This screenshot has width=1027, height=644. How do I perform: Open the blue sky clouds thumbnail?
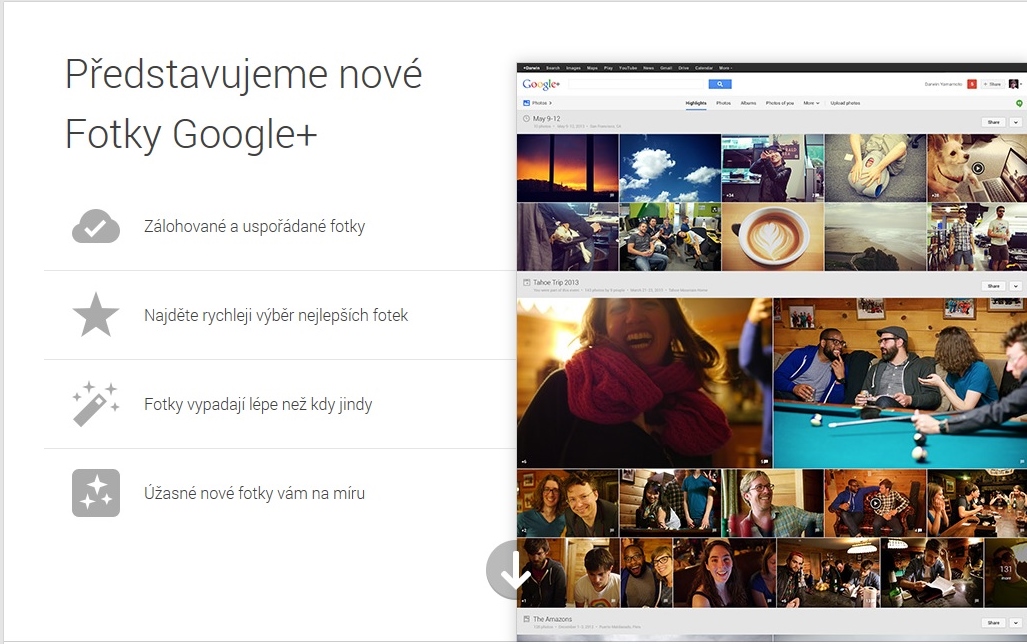pos(670,168)
